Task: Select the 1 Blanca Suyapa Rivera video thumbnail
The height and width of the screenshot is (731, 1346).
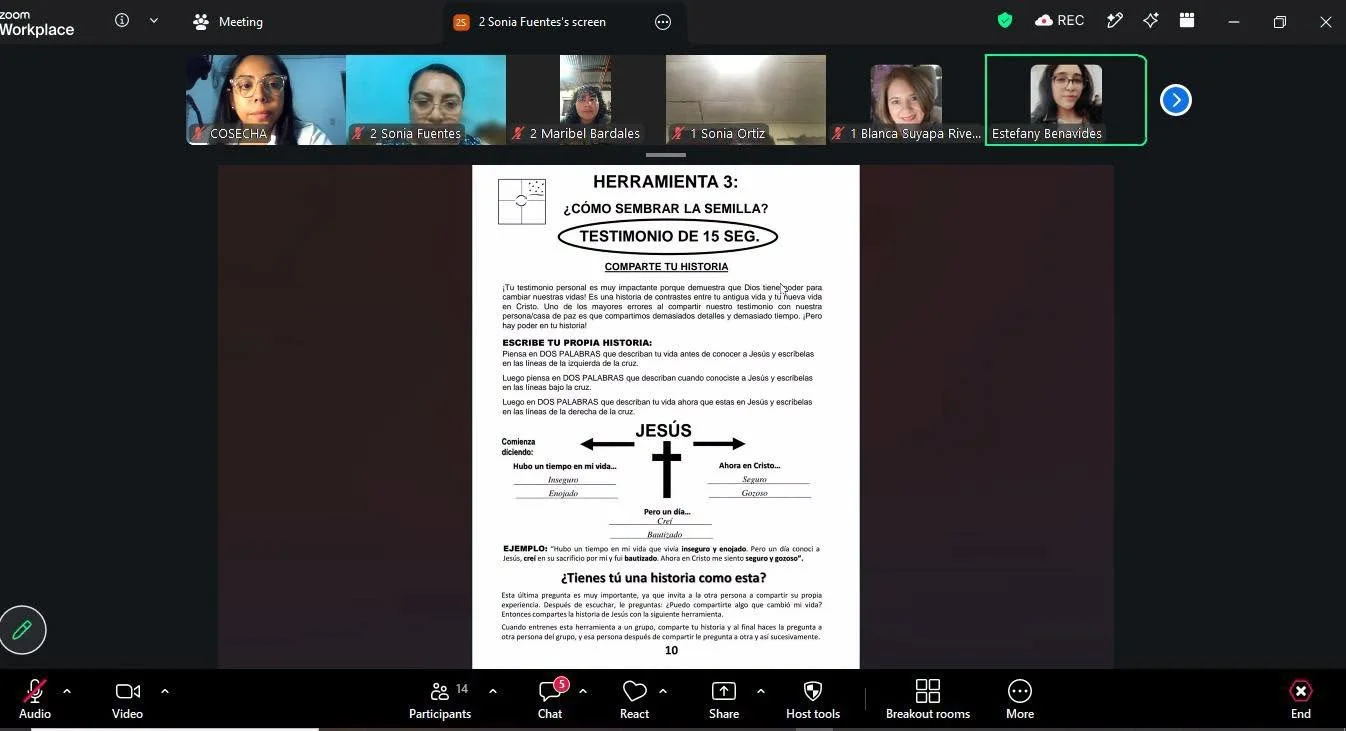Action: pos(906,100)
